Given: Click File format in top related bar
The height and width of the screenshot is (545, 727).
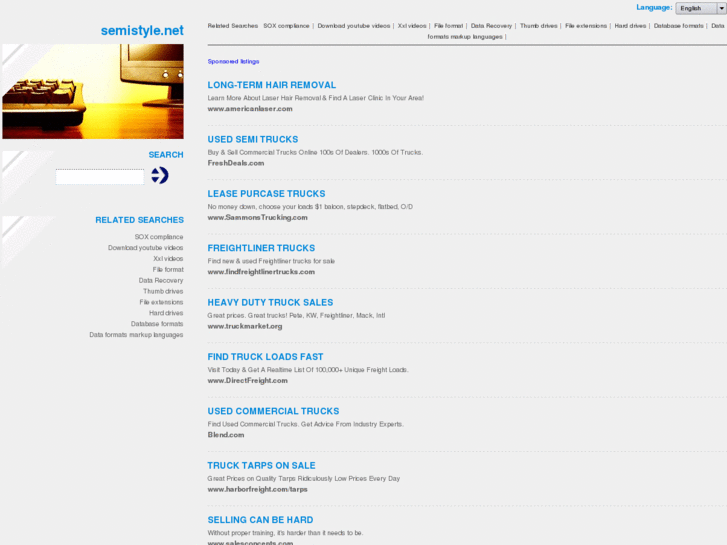Looking at the screenshot, I should point(448,26).
